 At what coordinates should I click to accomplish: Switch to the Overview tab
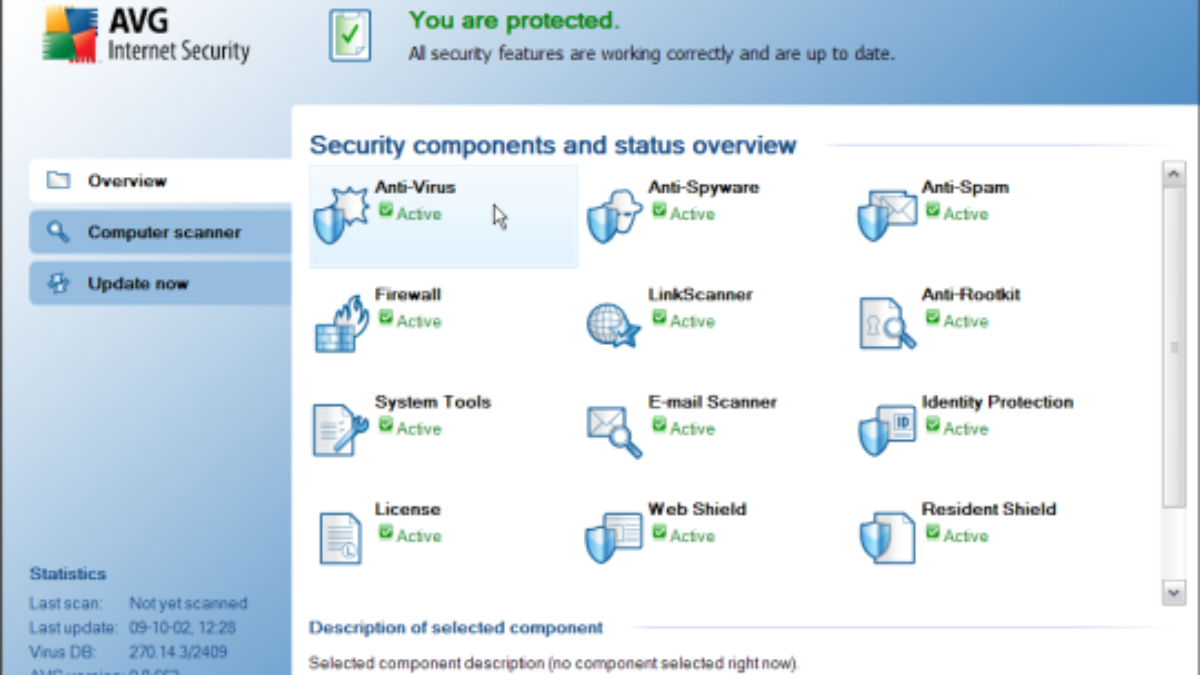tap(160, 181)
